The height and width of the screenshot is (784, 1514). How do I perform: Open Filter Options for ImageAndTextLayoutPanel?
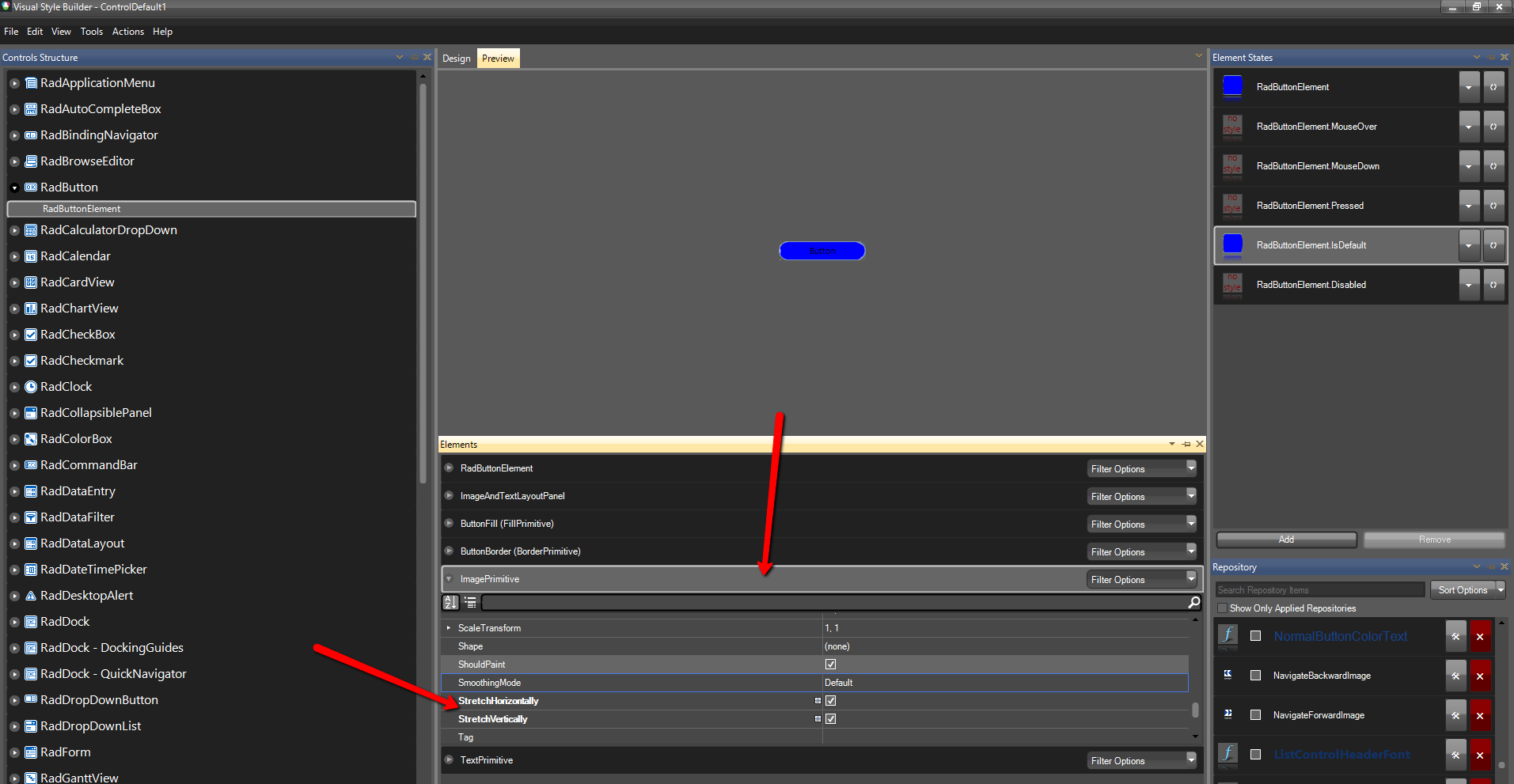coord(1141,497)
